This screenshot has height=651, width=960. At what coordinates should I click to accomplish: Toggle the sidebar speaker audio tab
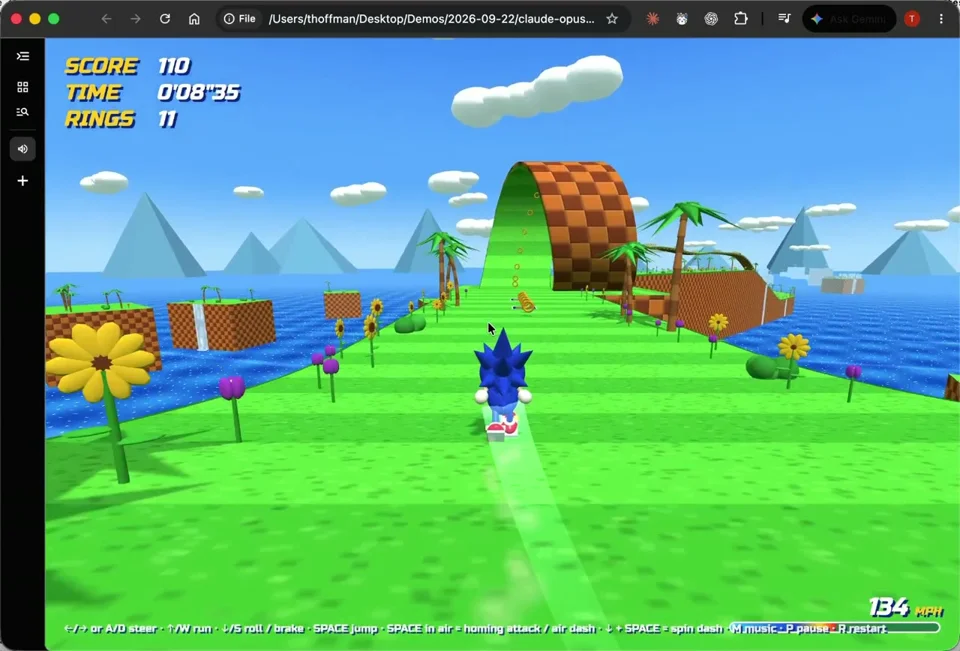pyautogui.click(x=23, y=149)
